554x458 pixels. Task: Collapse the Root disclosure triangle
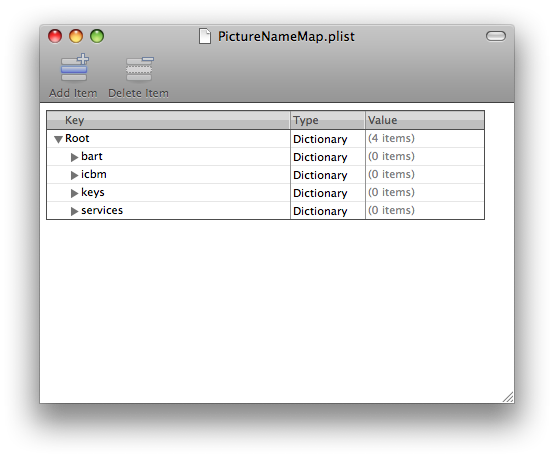58,139
